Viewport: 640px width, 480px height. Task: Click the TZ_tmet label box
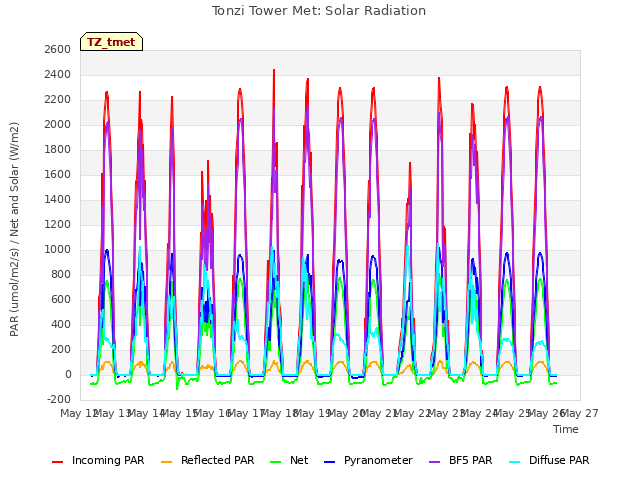pos(111,42)
